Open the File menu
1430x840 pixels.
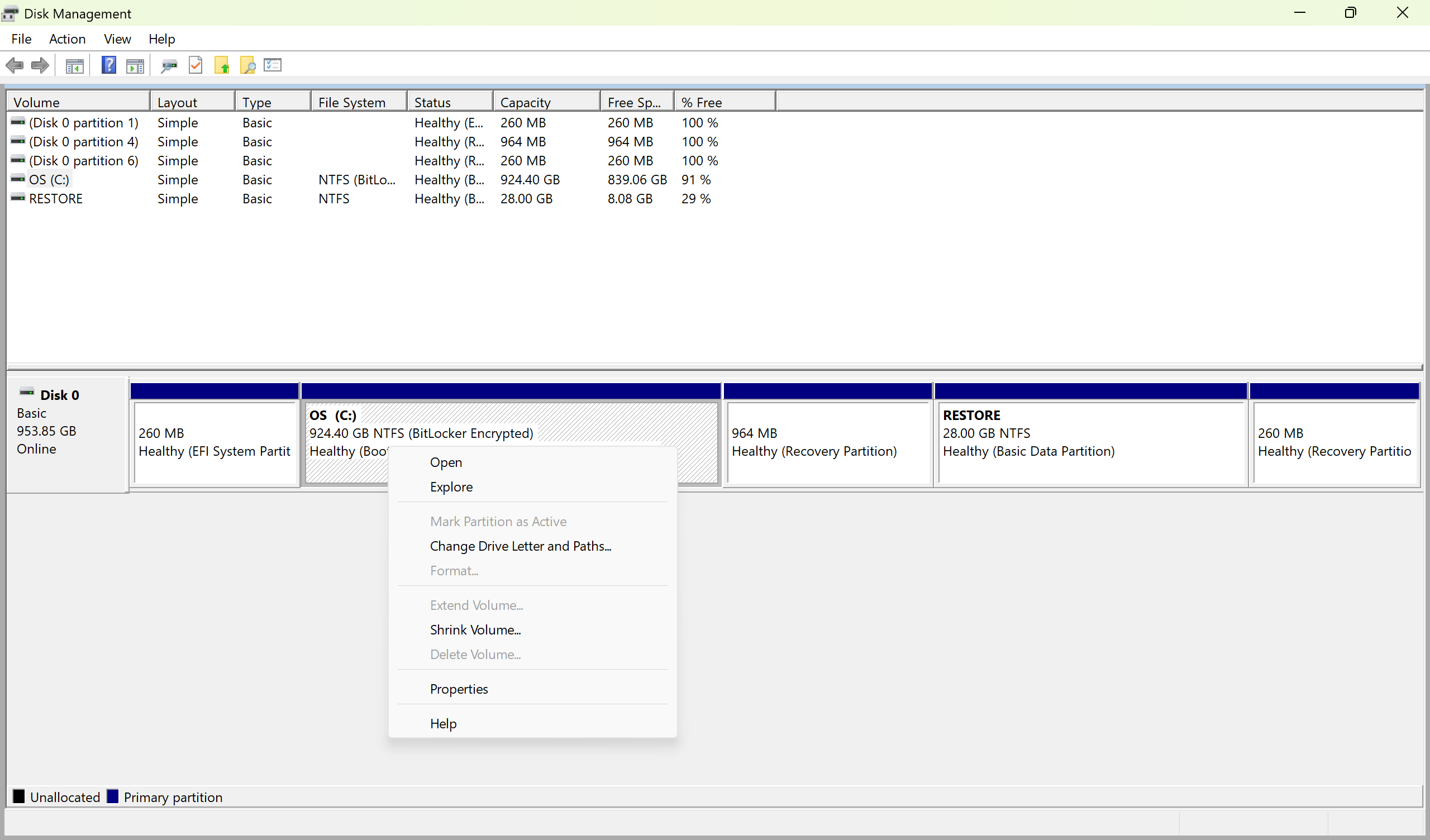[x=21, y=39]
